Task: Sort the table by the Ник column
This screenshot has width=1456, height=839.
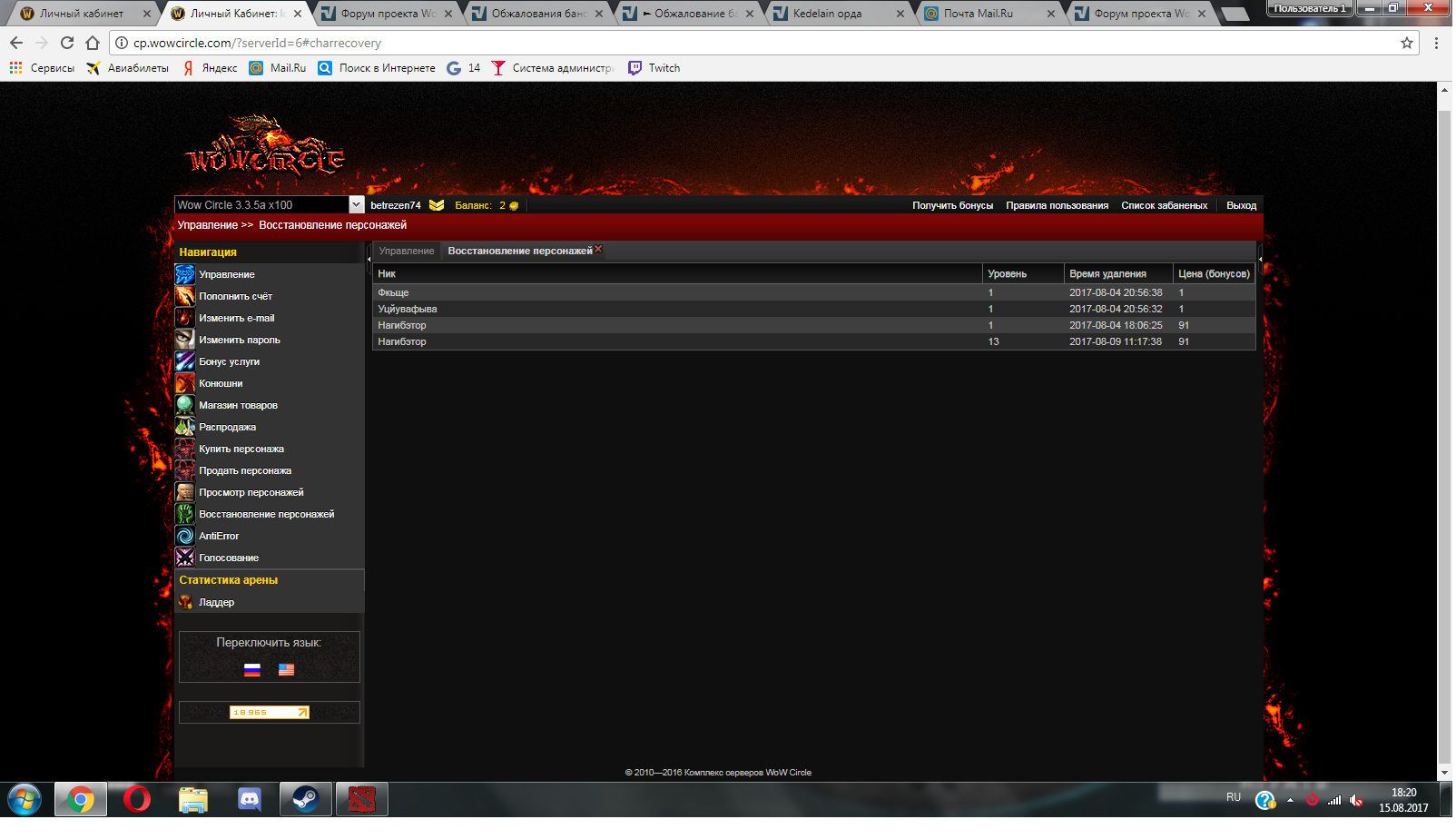Action: tap(678, 273)
